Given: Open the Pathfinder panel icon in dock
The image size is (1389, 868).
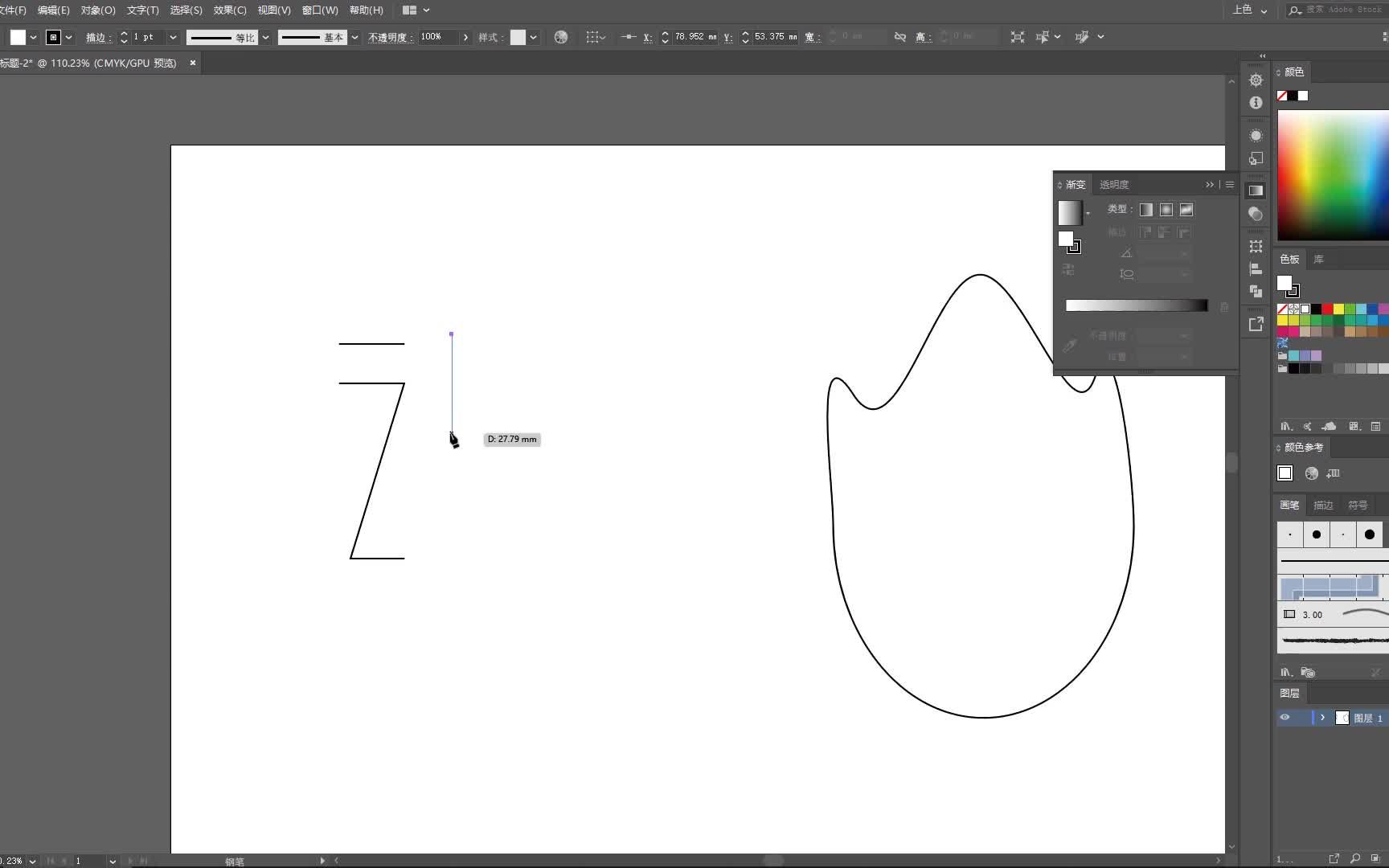Looking at the screenshot, I should coord(1256,292).
